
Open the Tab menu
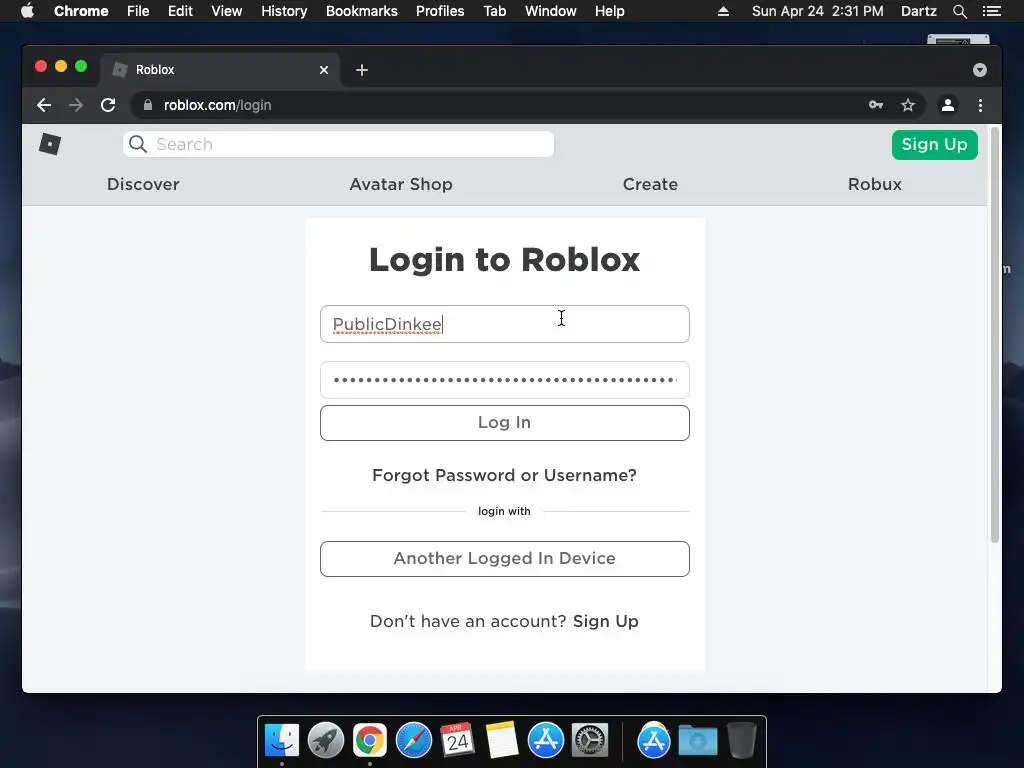point(495,11)
